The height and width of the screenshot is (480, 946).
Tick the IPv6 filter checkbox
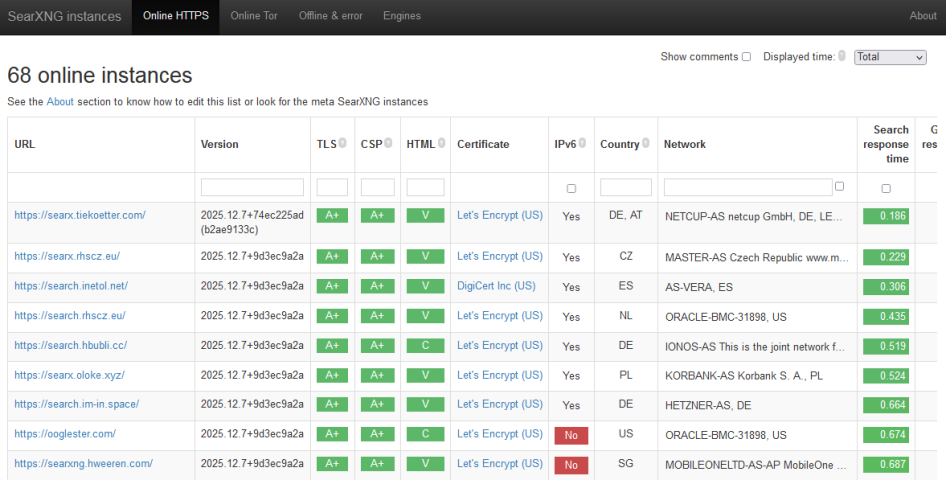pos(571,188)
